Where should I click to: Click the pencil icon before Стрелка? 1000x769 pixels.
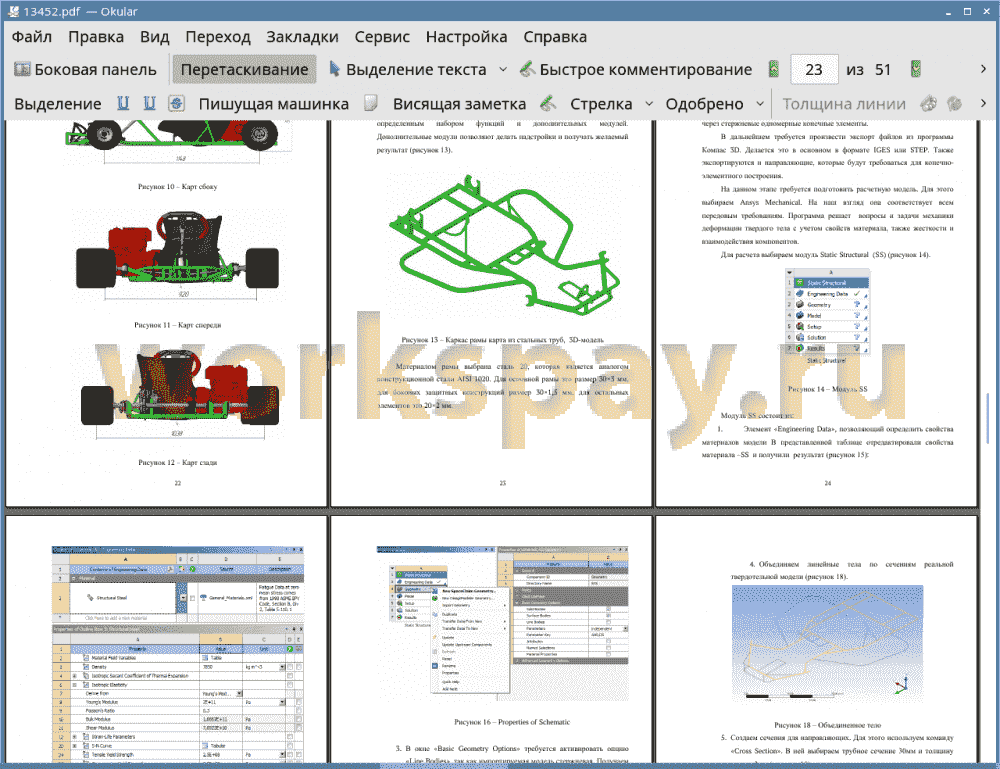click(x=548, y=103)
